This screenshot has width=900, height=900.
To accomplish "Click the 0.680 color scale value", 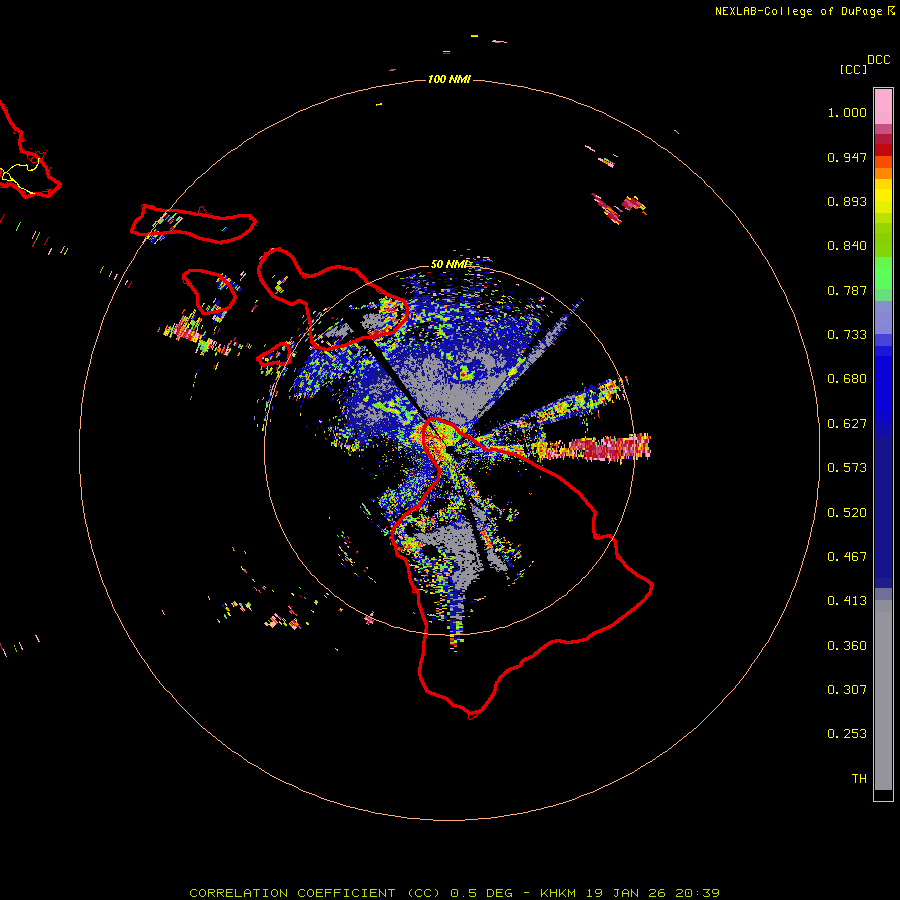I will pos(847,379).
